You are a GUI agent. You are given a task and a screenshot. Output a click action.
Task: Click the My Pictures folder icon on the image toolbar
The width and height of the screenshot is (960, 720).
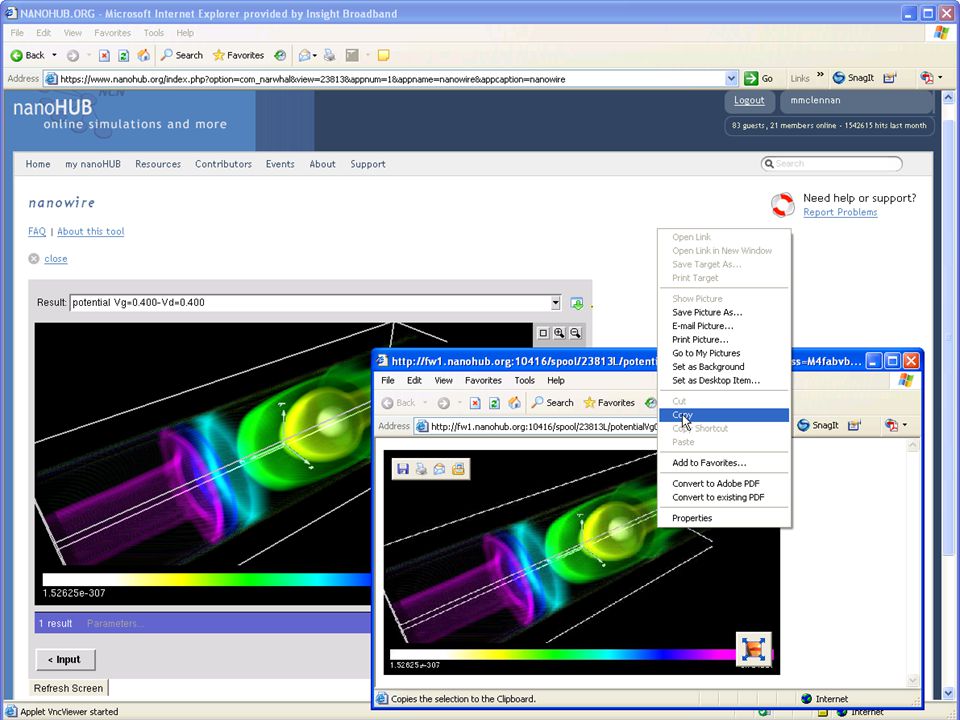[x=458, y=469]
